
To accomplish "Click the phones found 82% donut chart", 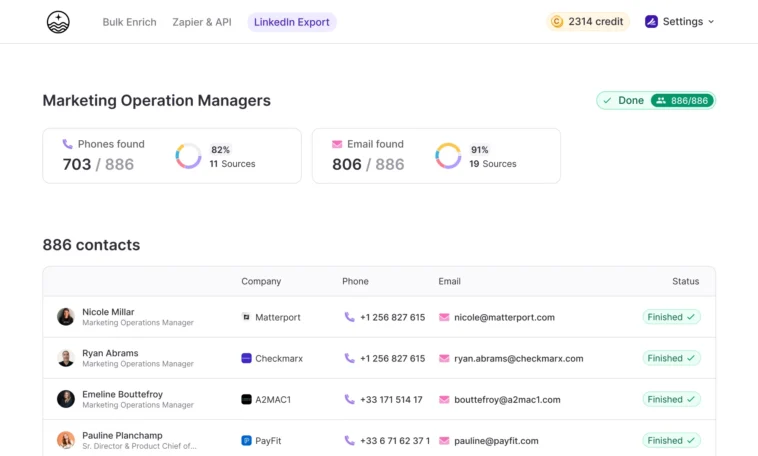I will [188, 156].
